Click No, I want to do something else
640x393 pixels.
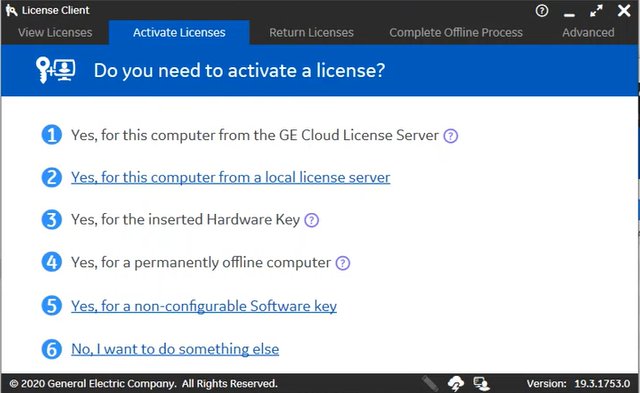point(175,349)
